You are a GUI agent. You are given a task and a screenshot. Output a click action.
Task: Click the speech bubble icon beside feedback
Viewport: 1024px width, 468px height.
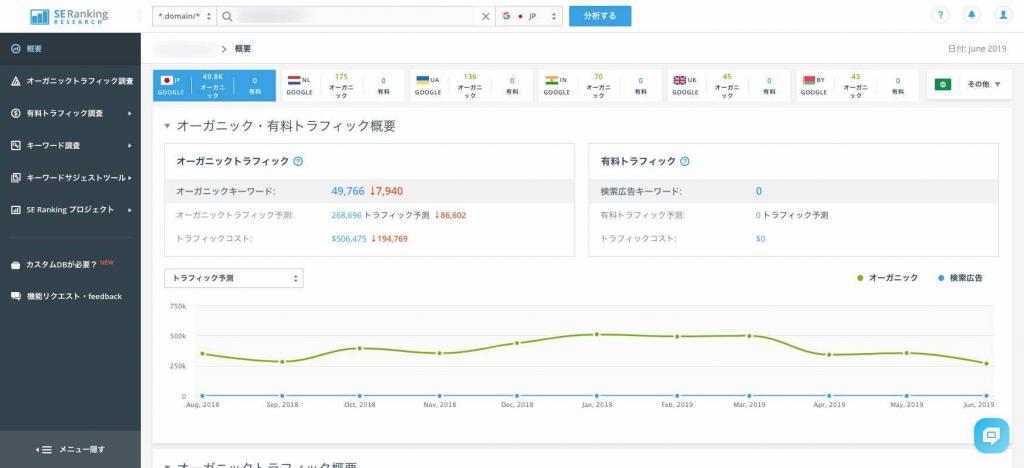coord(16,296)
